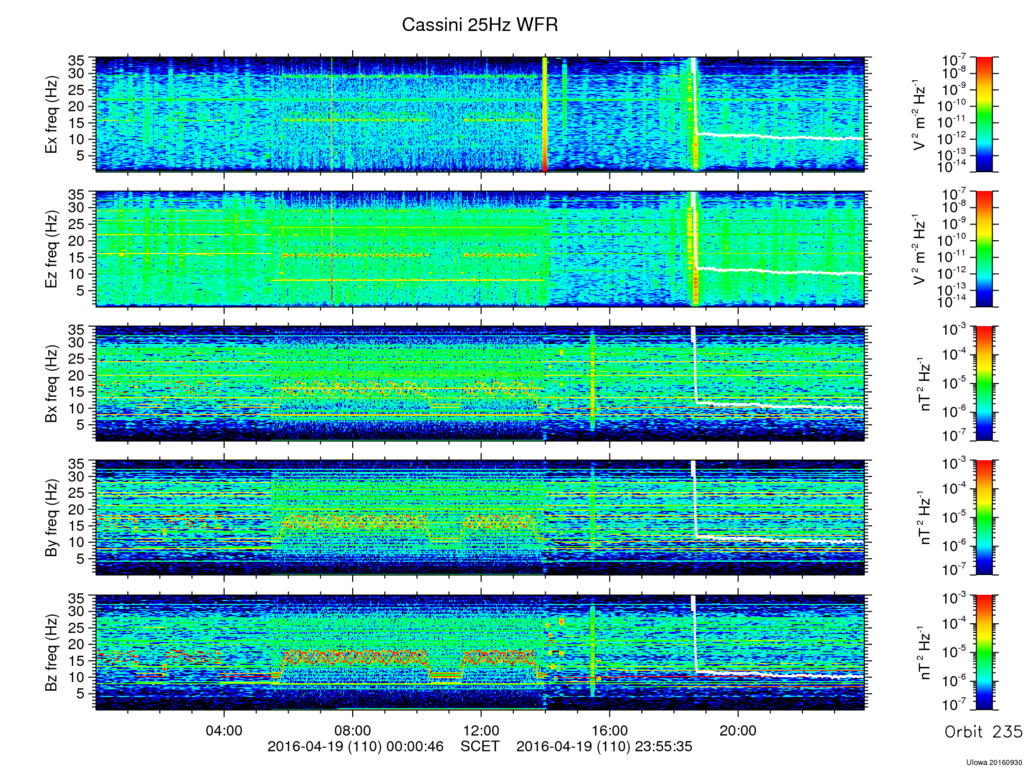Screen dimensions: 1024x767
Task: Select the Bz spectrogram panel
Action: 480,652
